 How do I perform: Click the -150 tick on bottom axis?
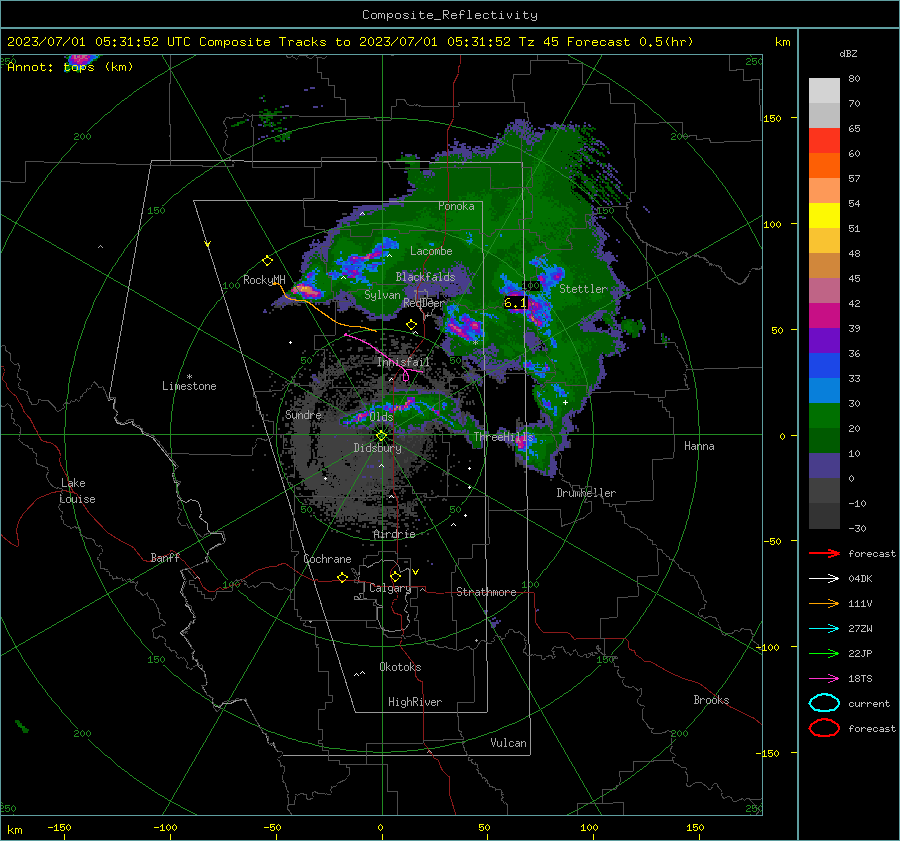59,827
